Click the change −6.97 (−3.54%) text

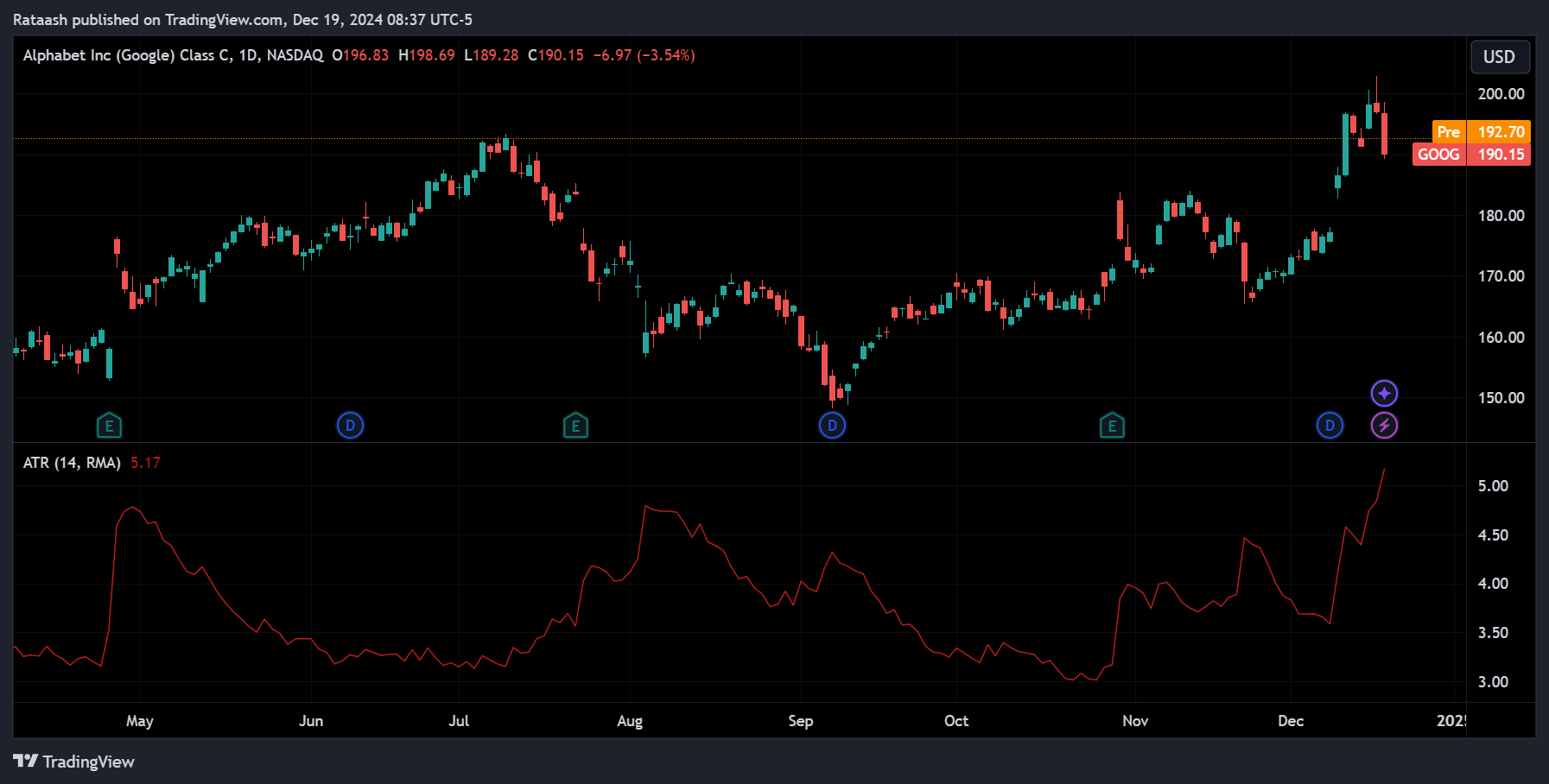tap(644, 55)
